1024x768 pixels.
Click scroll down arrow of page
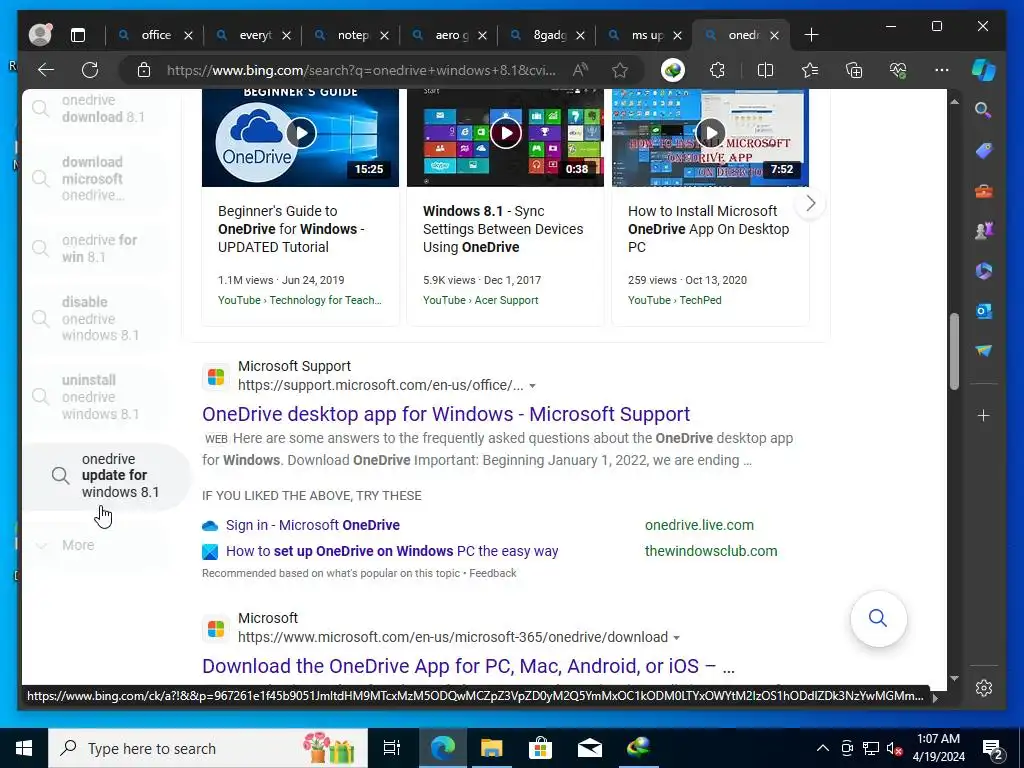(x=954, y=679)
